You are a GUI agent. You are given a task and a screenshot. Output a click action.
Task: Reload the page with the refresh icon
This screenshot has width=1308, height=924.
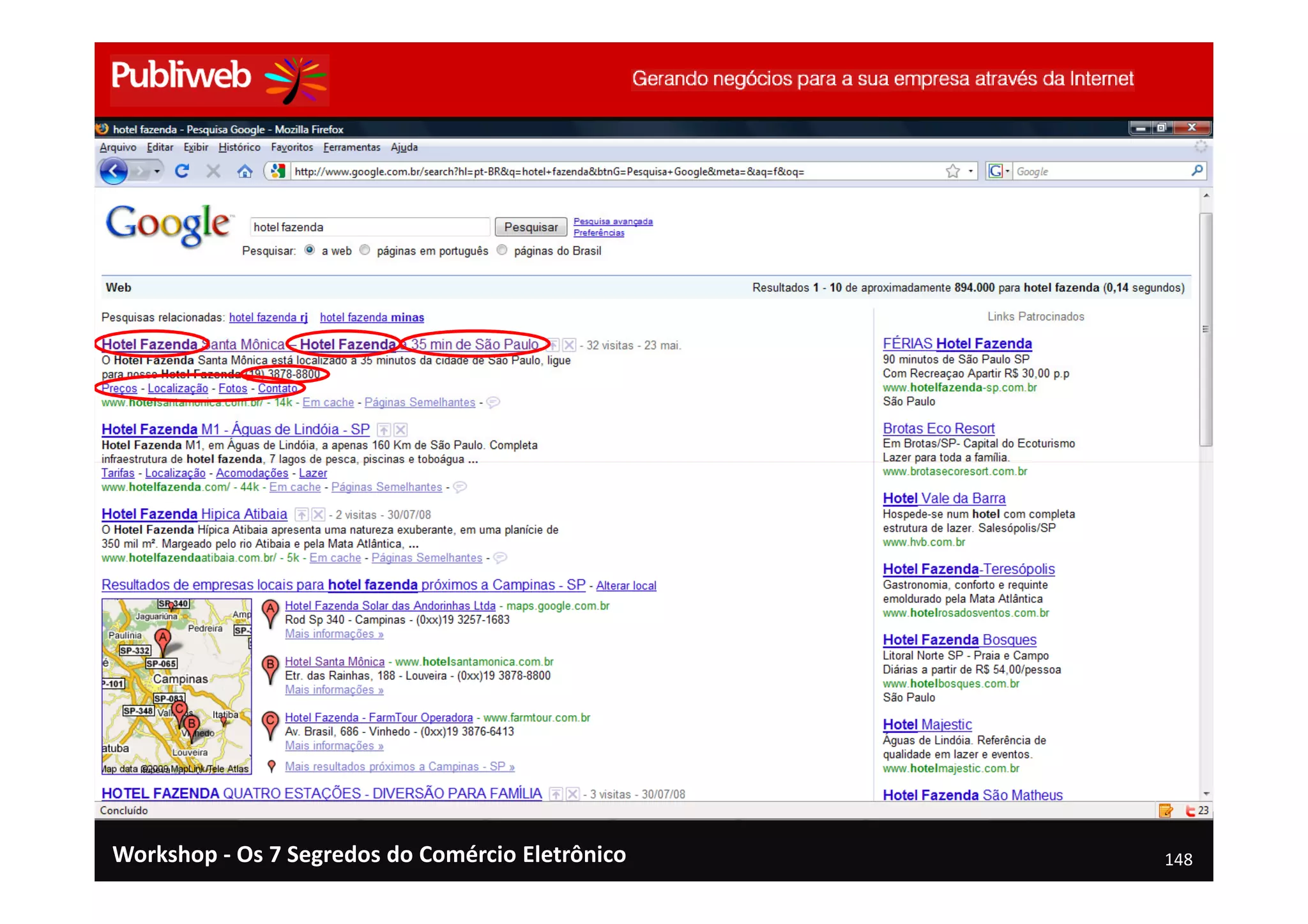tap(182, 171)
